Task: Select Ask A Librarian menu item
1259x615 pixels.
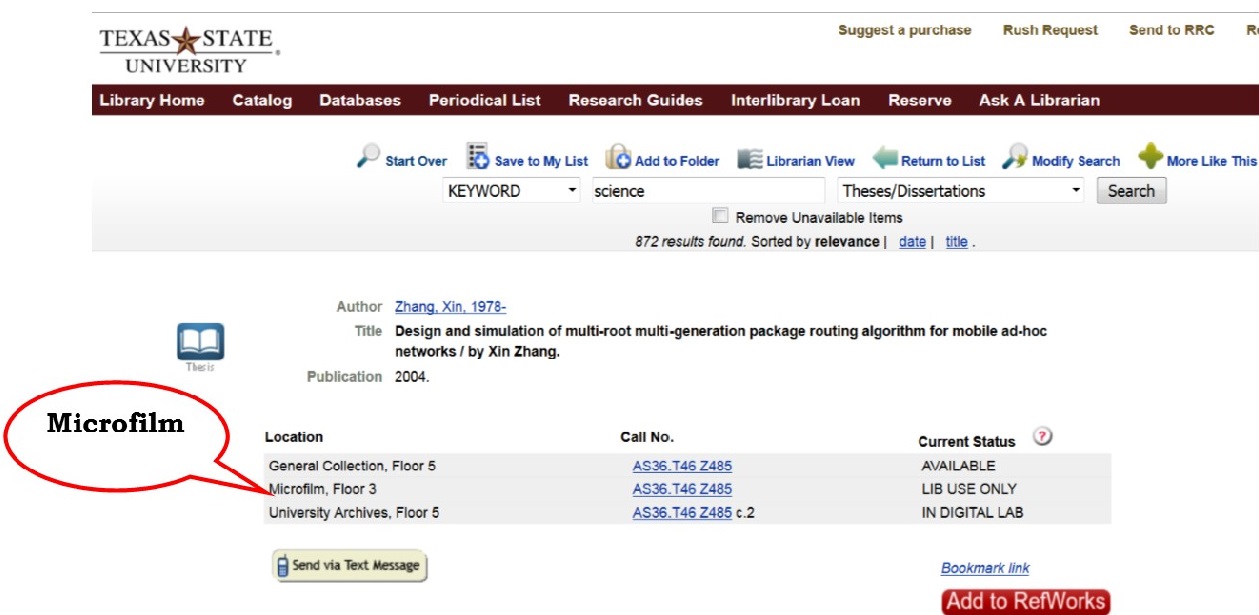Action: [1039, 100]
